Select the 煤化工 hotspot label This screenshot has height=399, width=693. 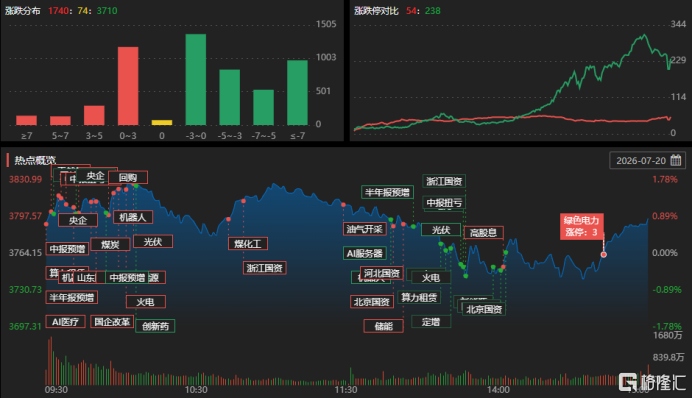point(248,243)
